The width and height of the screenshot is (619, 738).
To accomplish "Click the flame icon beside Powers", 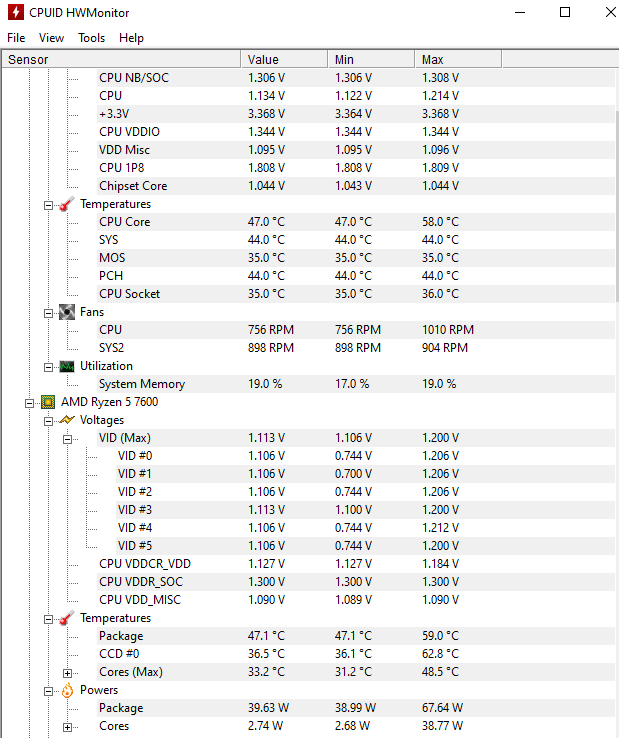I will pyautogui.click(x=67, y=690).
